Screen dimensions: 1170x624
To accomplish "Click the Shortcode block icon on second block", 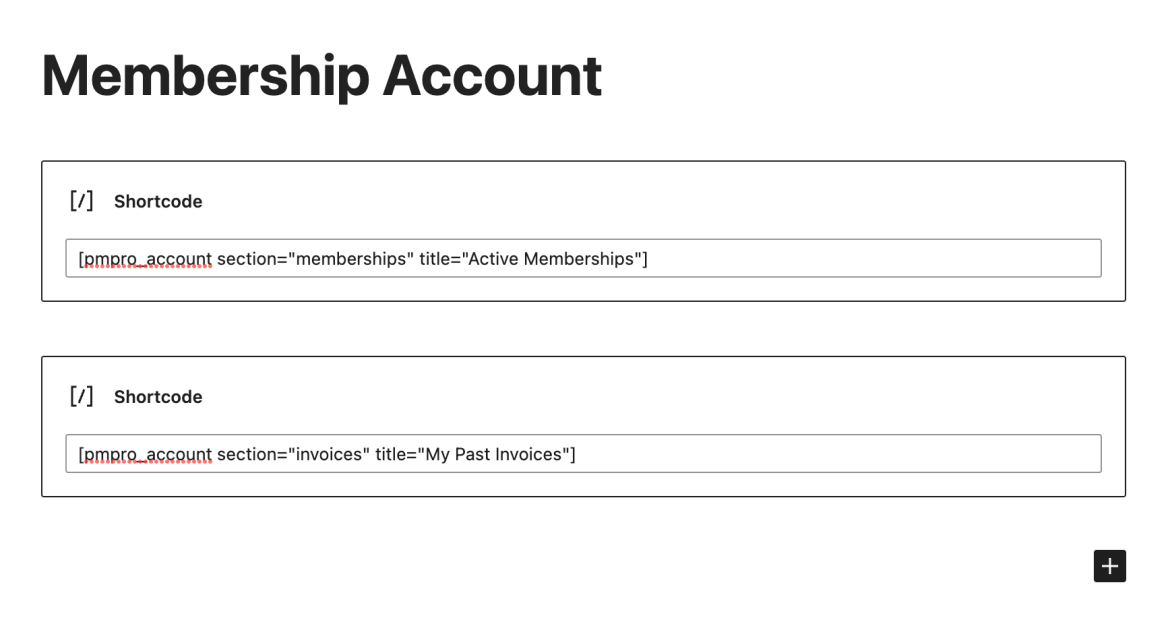I will click(81, 396).
